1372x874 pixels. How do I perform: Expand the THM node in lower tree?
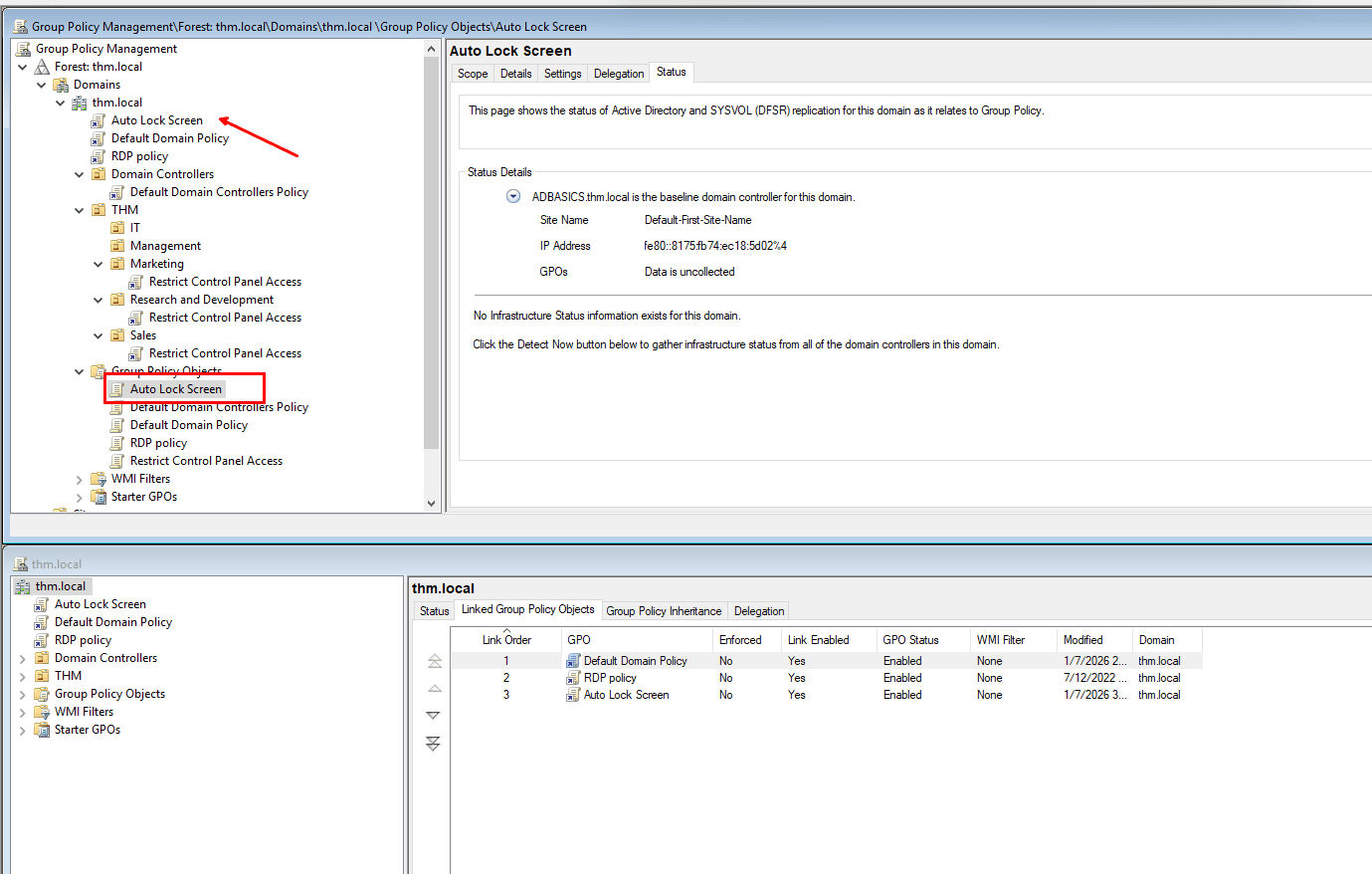pyautogui.click(x=23, y=676)
